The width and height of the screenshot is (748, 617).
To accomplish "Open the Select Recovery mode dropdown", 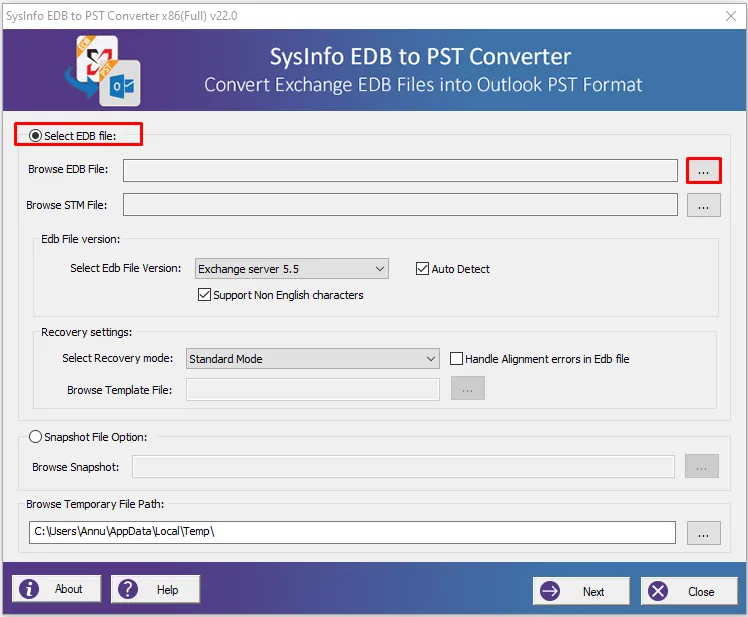I will point(313,358).
